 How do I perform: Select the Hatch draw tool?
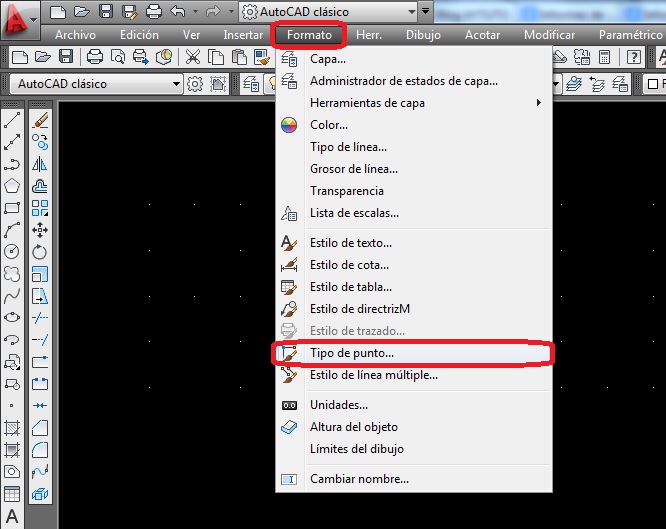click(x=12, y=428)
